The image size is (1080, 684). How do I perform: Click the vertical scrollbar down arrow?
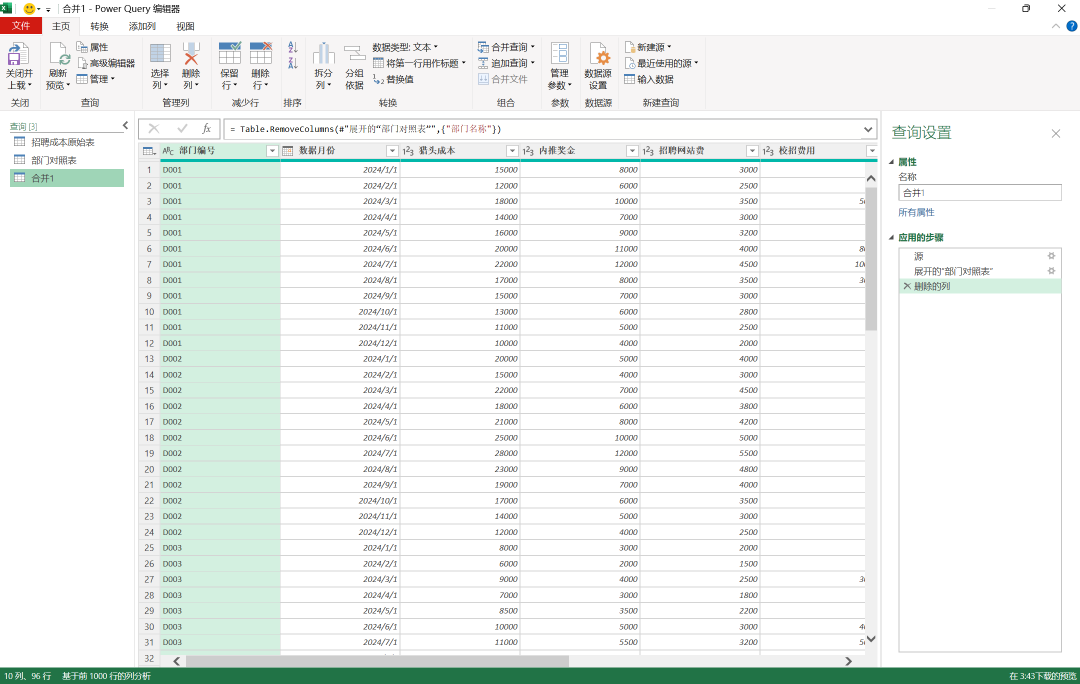[871, 639]
